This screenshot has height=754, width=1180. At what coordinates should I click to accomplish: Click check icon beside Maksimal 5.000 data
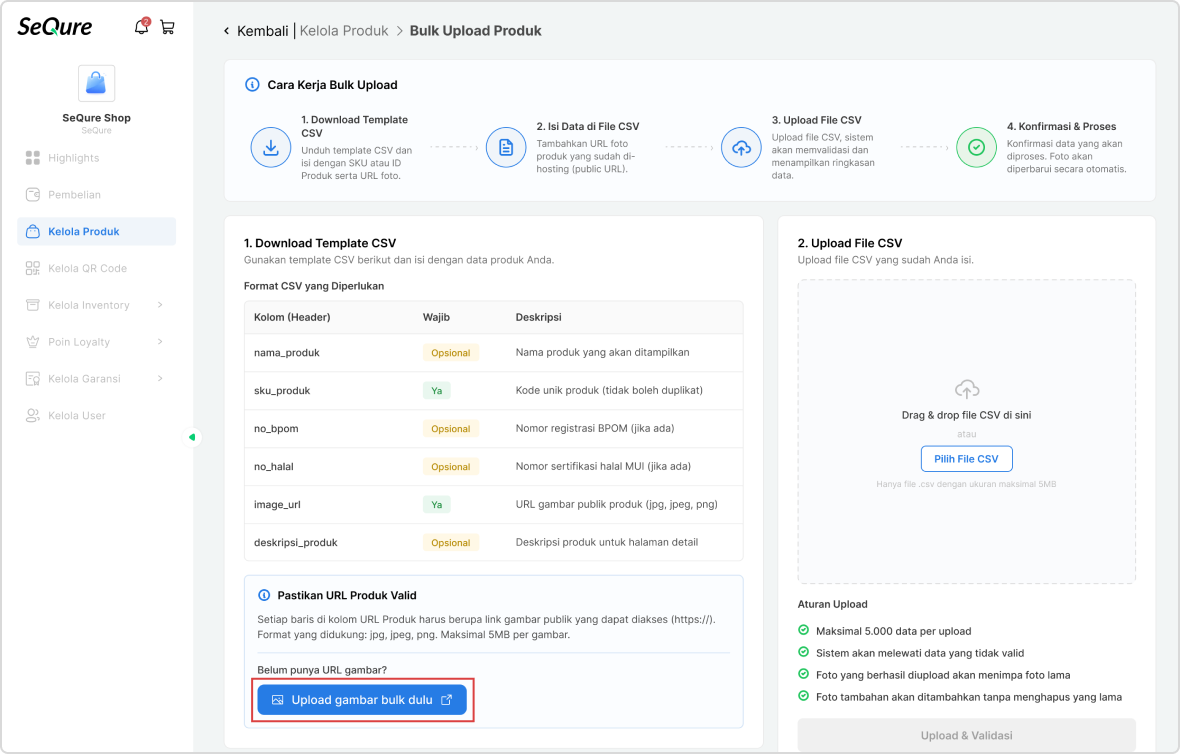804,631
